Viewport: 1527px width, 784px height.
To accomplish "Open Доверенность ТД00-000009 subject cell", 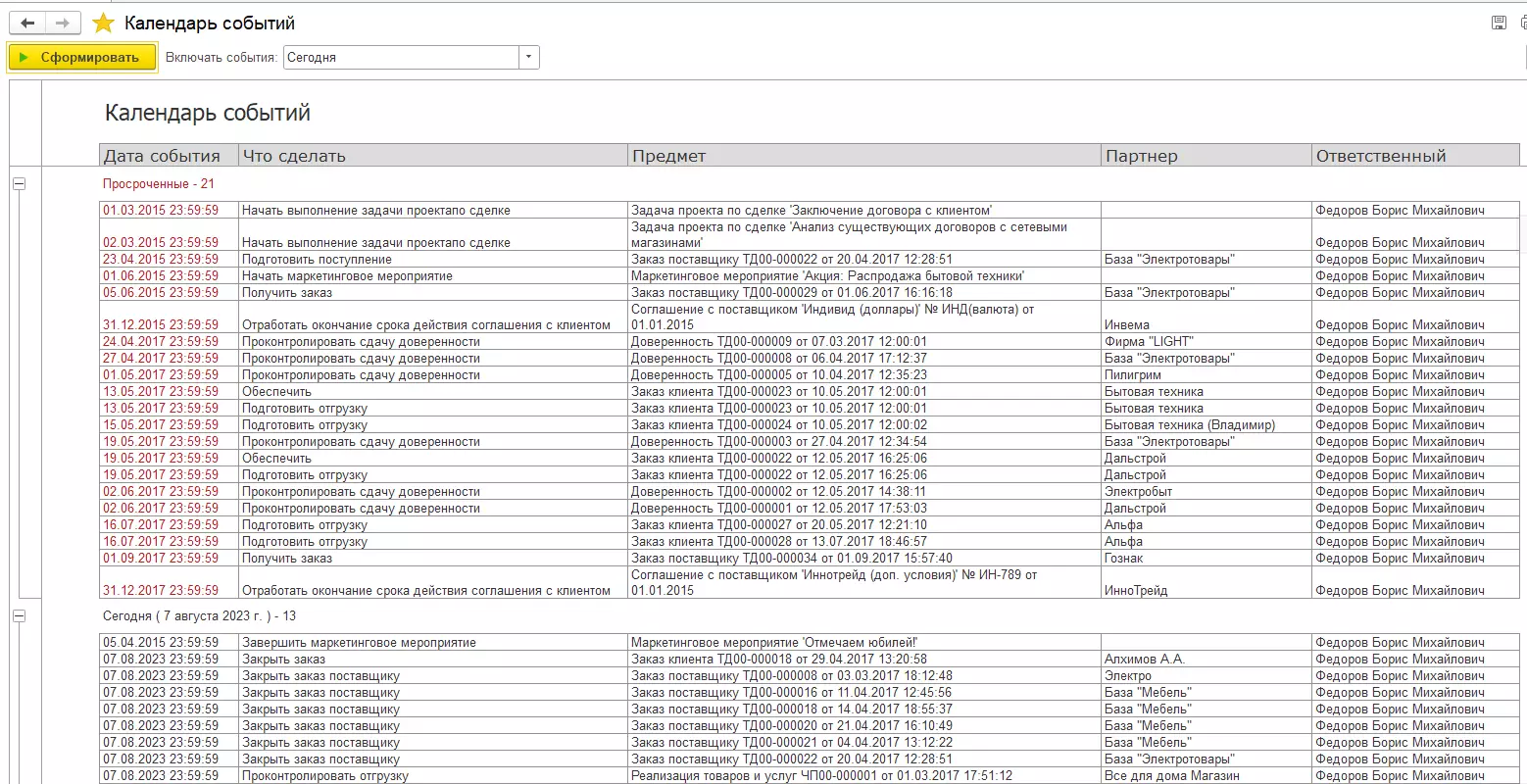I will pyautogui.click(x=779, y=342).
